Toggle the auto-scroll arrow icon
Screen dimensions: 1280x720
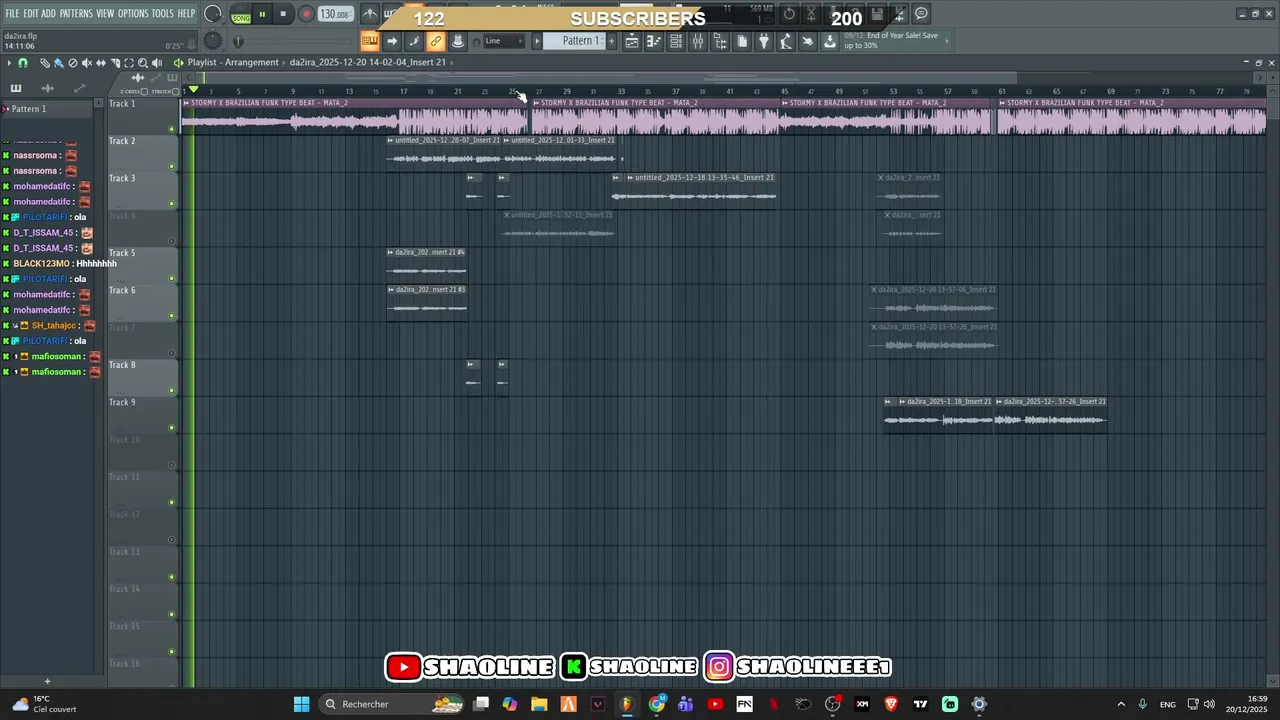[392, 41]
